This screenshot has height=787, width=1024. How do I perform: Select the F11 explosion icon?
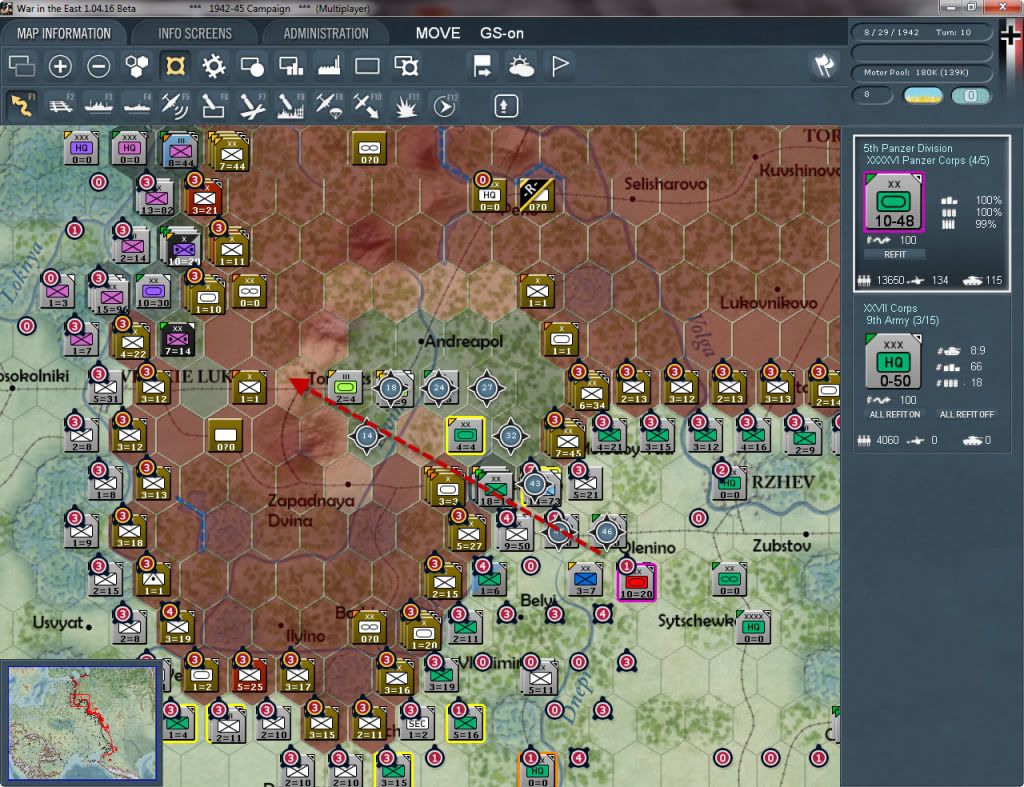(406, 105)
